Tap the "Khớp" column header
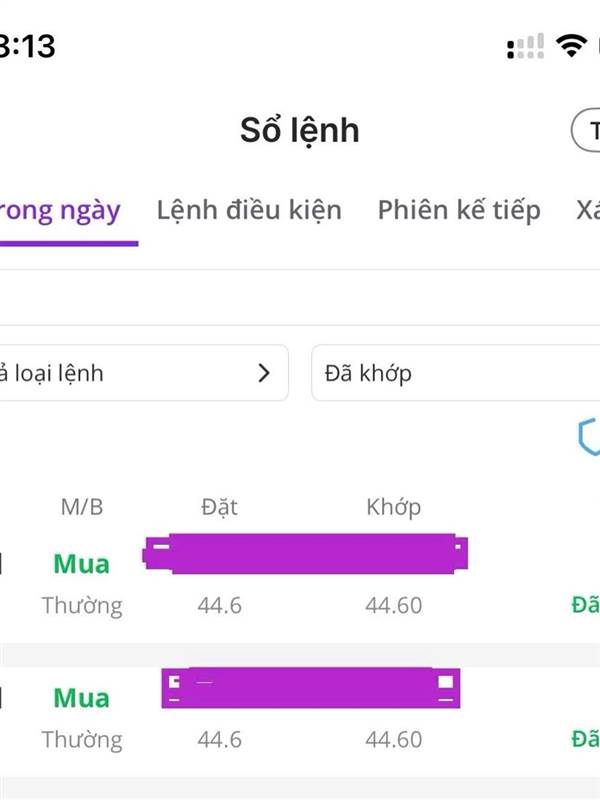This screenshot has width=600, height=800. click(393, 507)
